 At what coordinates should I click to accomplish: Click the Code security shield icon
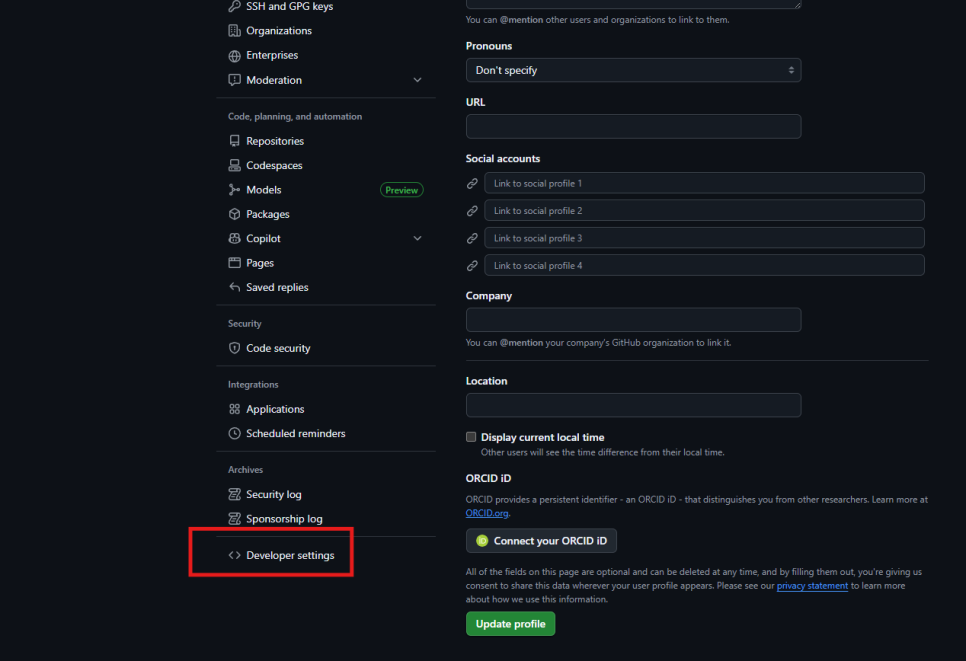234,348
